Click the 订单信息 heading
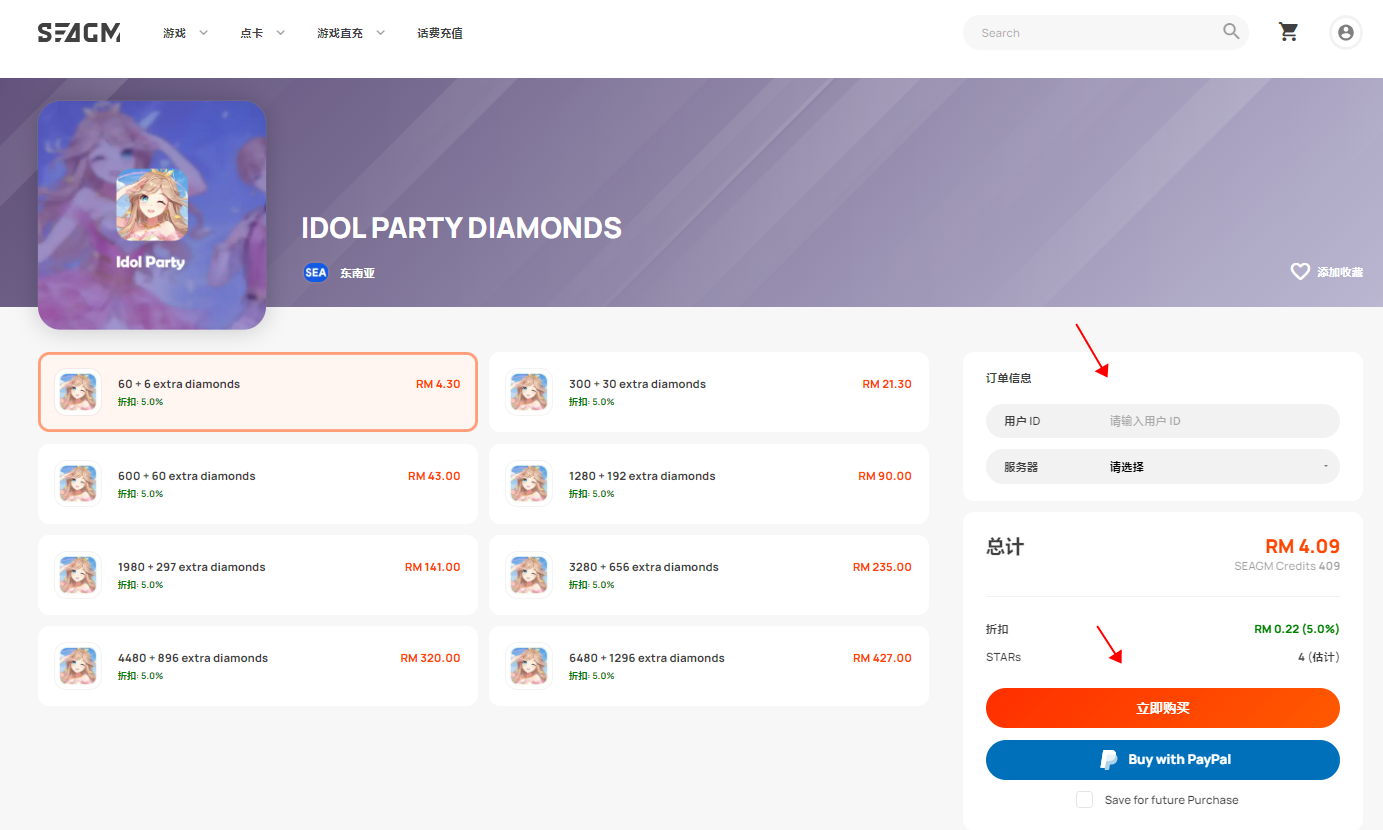 click(1009, 378)
